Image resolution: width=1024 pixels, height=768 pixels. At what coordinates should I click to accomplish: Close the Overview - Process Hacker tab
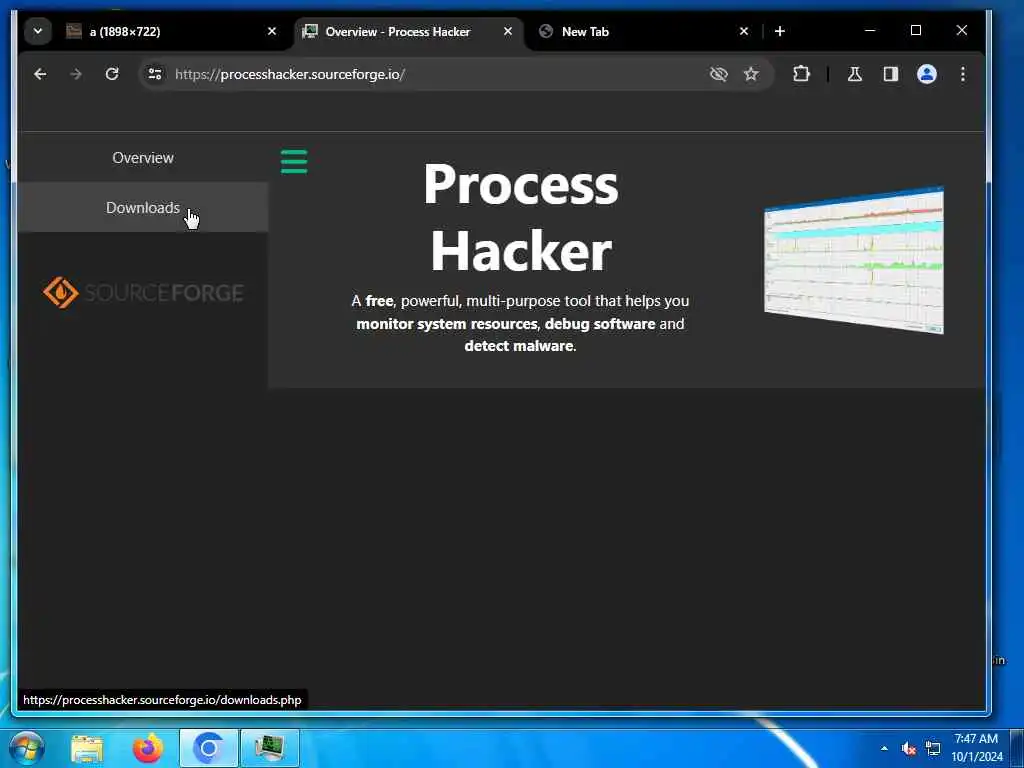coord(507,31)
